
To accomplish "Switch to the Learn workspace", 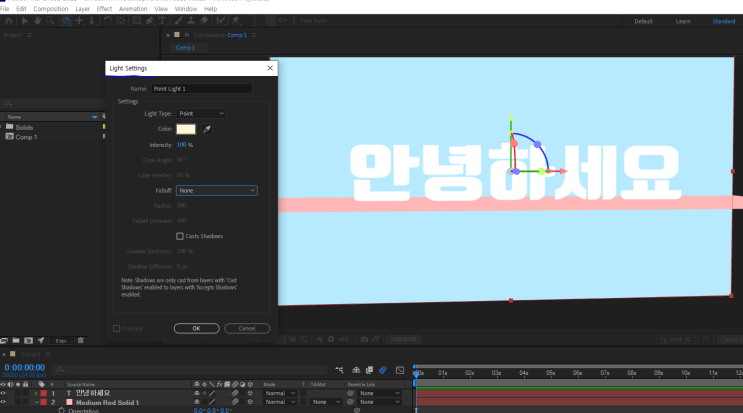I will point(683,21).
